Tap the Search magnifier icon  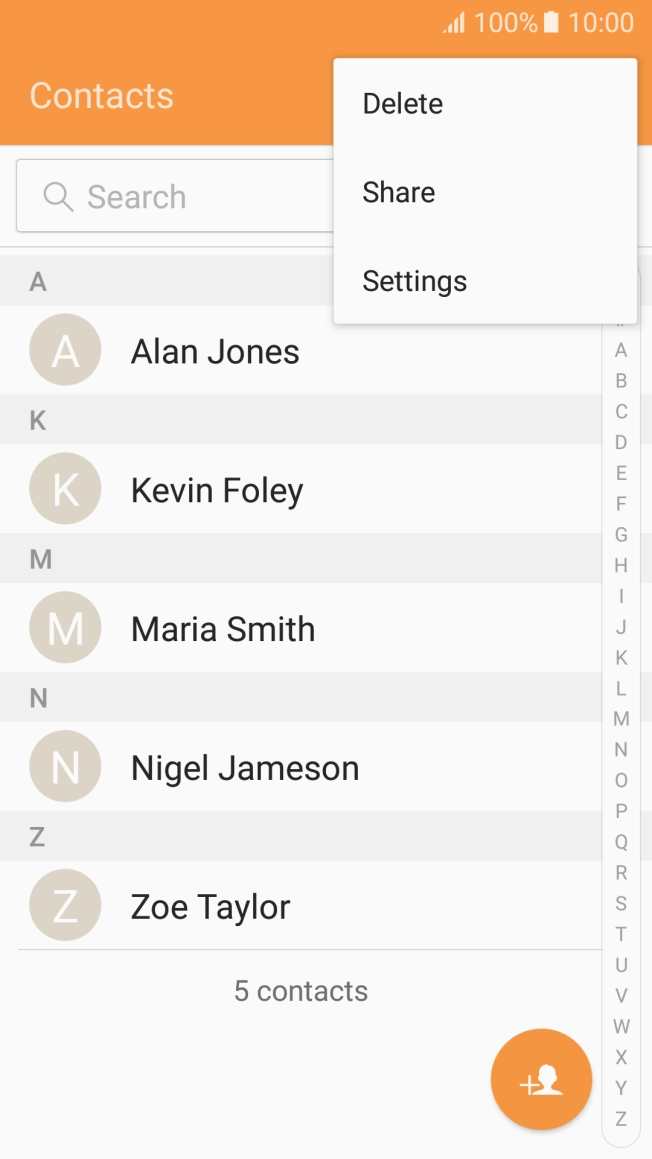click(58, 196)
